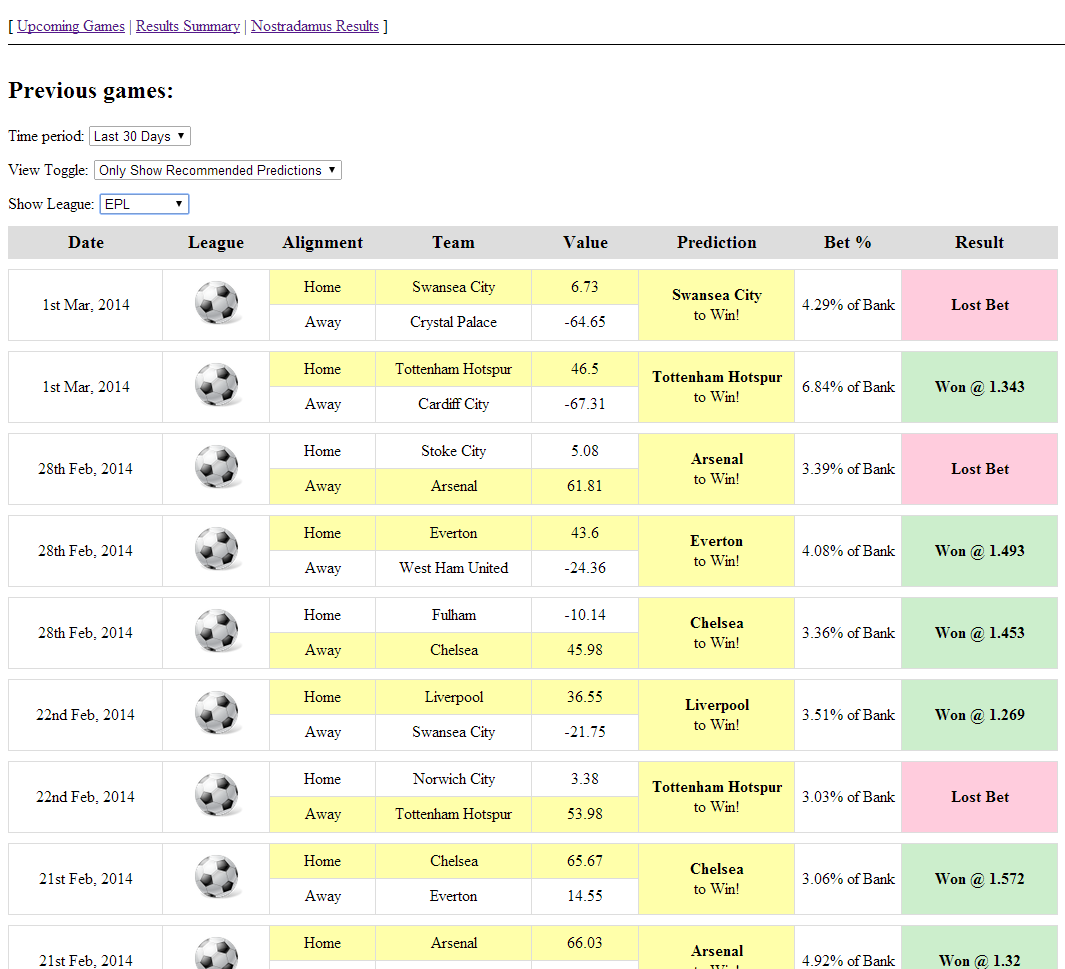The image size is (1065, 969).
Task: Click the 6.84% of Bank cell
Action: (848, 387)
